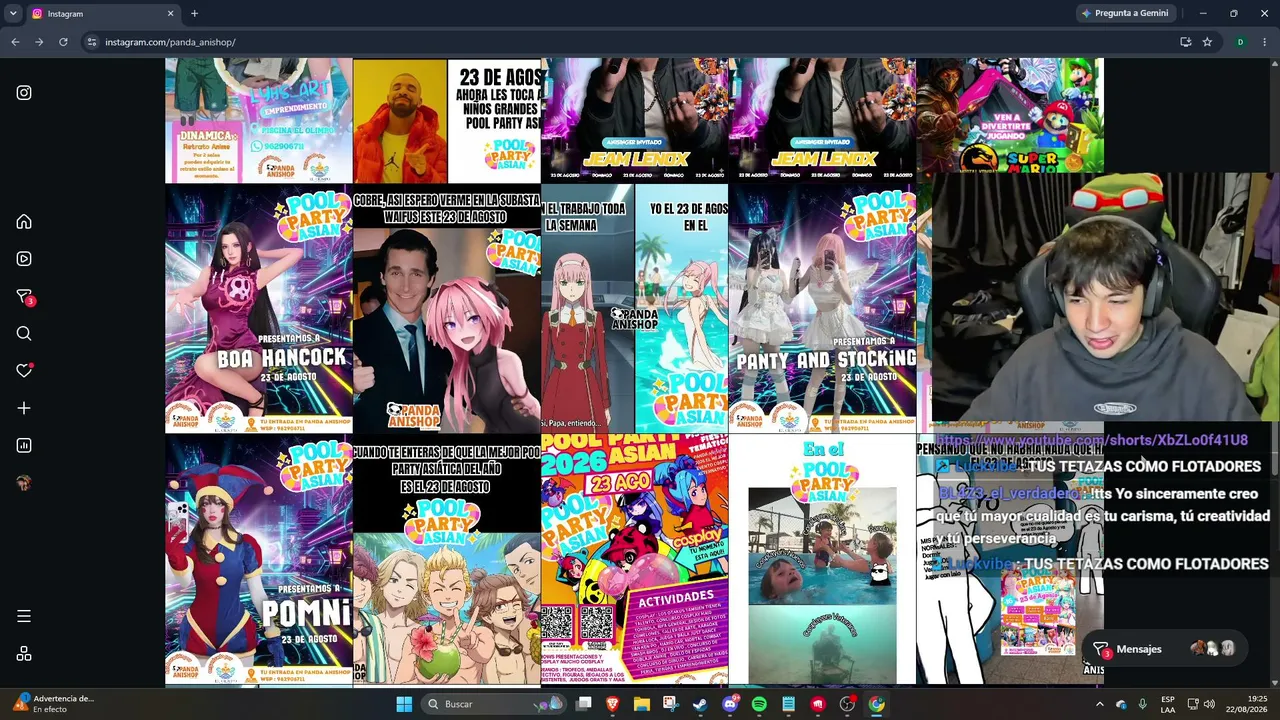
Task: Open the 'Advertencia de...' taskbar widget
Action: [54, 704]
